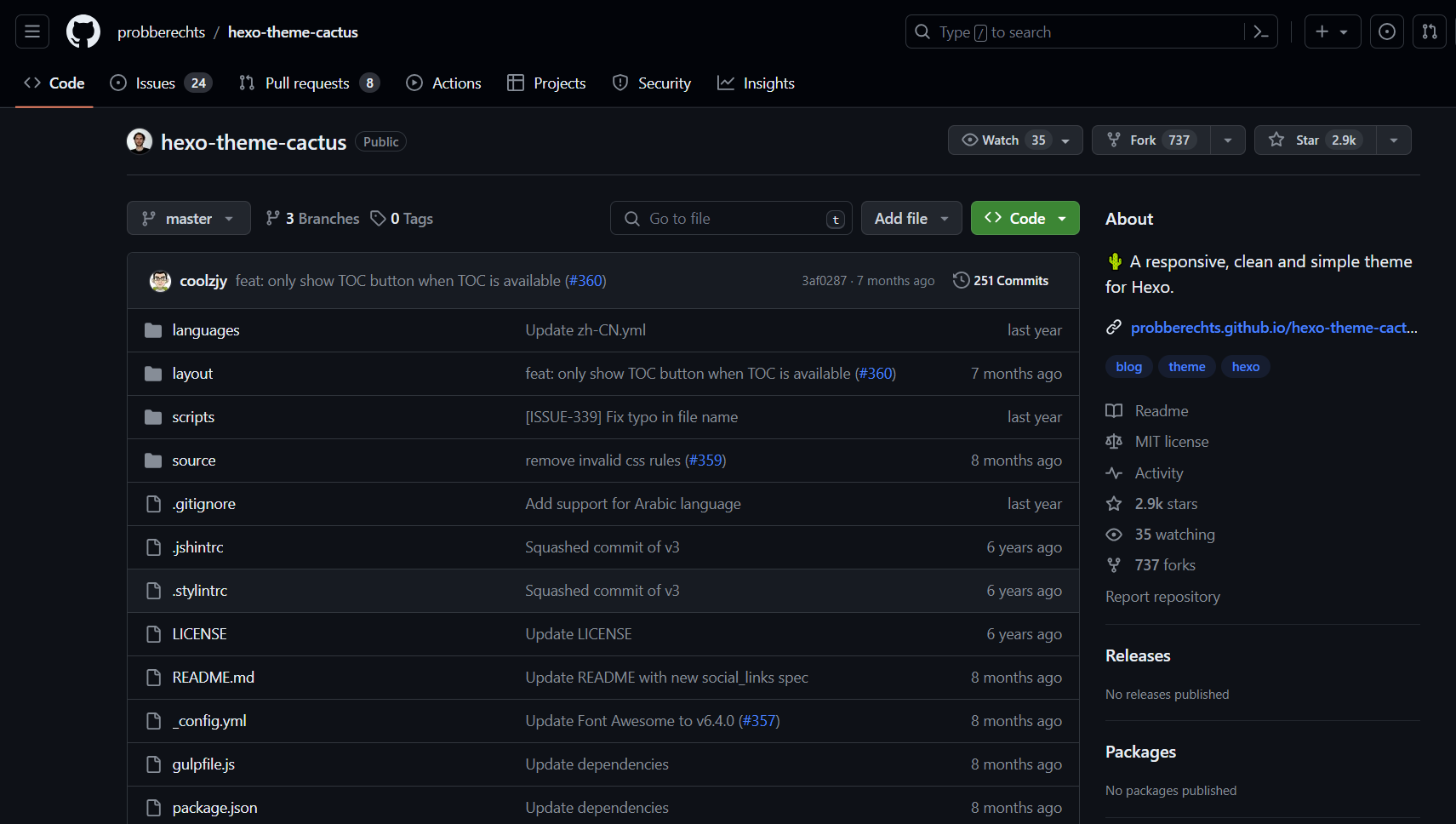Click the .gitignore file icon
1456x824 pixels.
point(153,504)
